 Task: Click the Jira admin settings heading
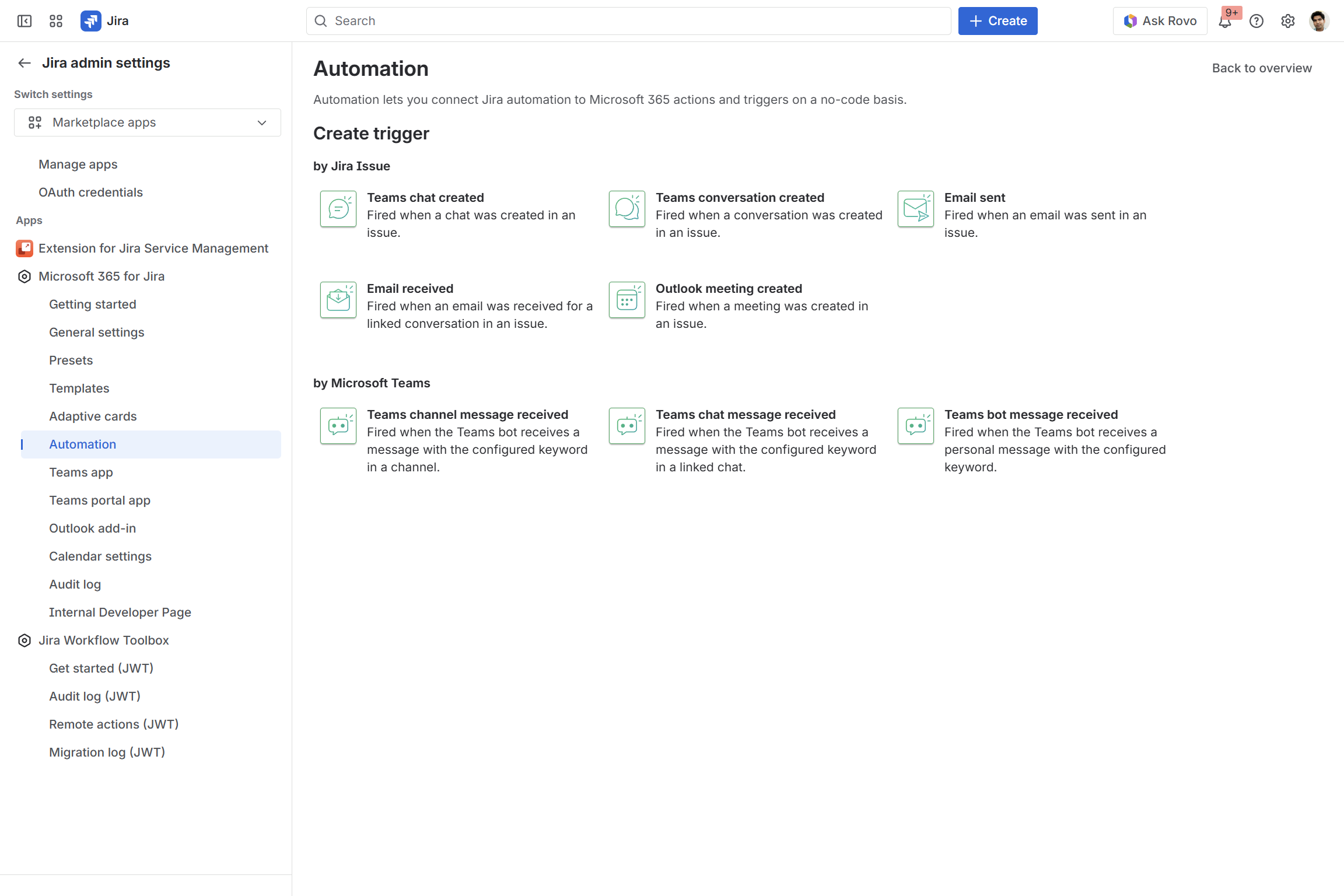pos(106,63)
